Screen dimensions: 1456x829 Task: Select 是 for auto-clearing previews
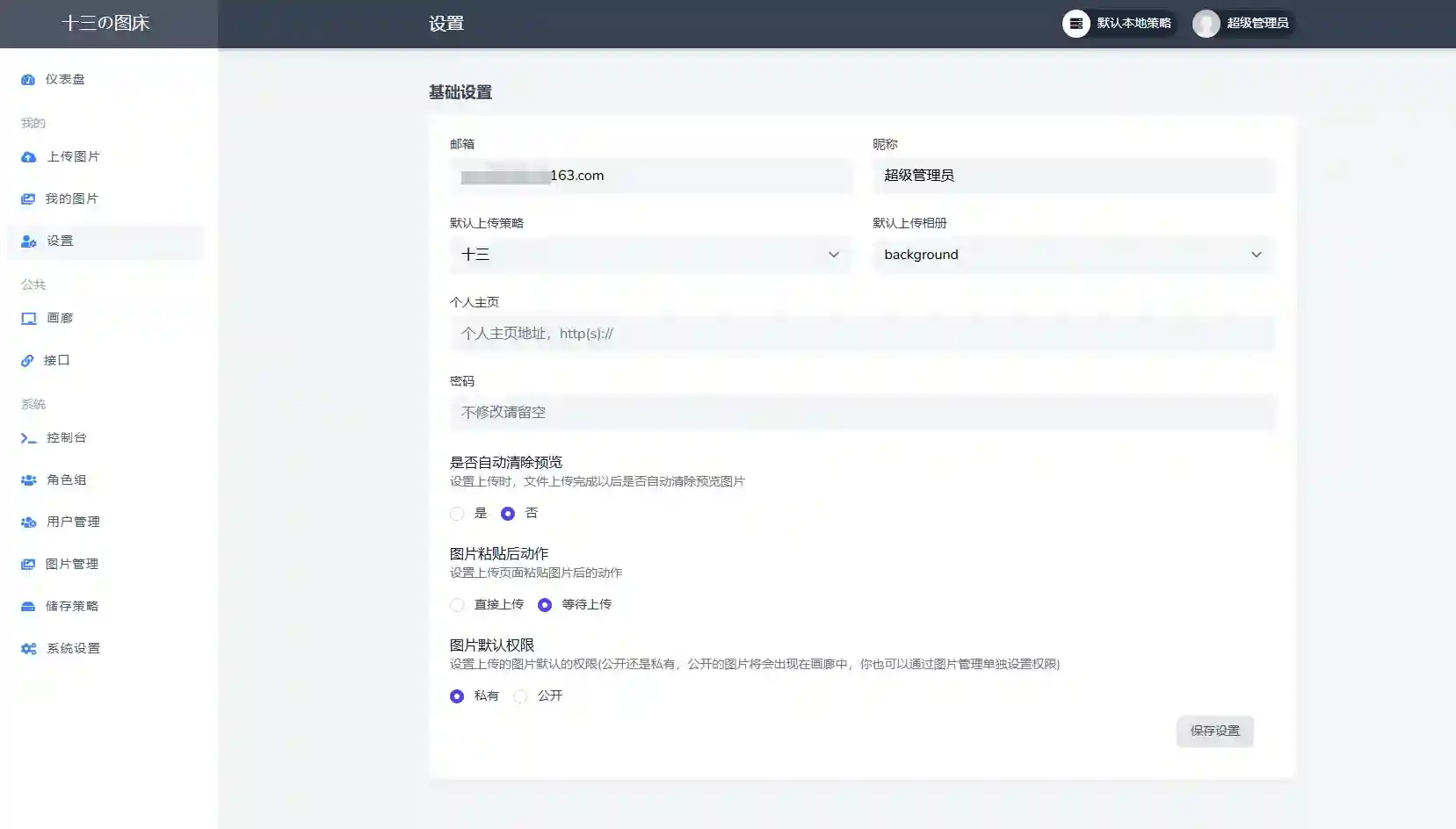[457, 514]
